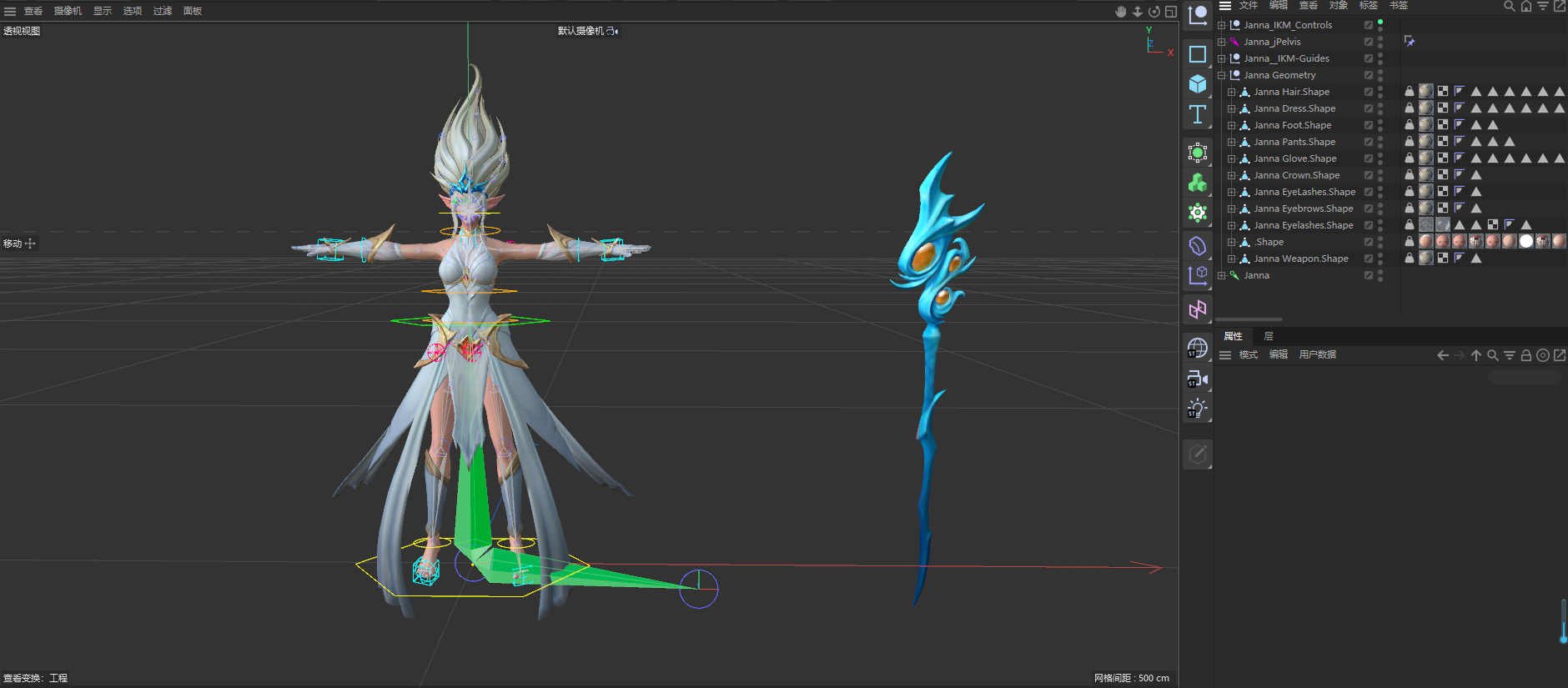This screenshot has height=688, width=1568.
Task: Toggle the layer checkbox for Janna_IKM_Controls
Action: (x=1369, y=25)
